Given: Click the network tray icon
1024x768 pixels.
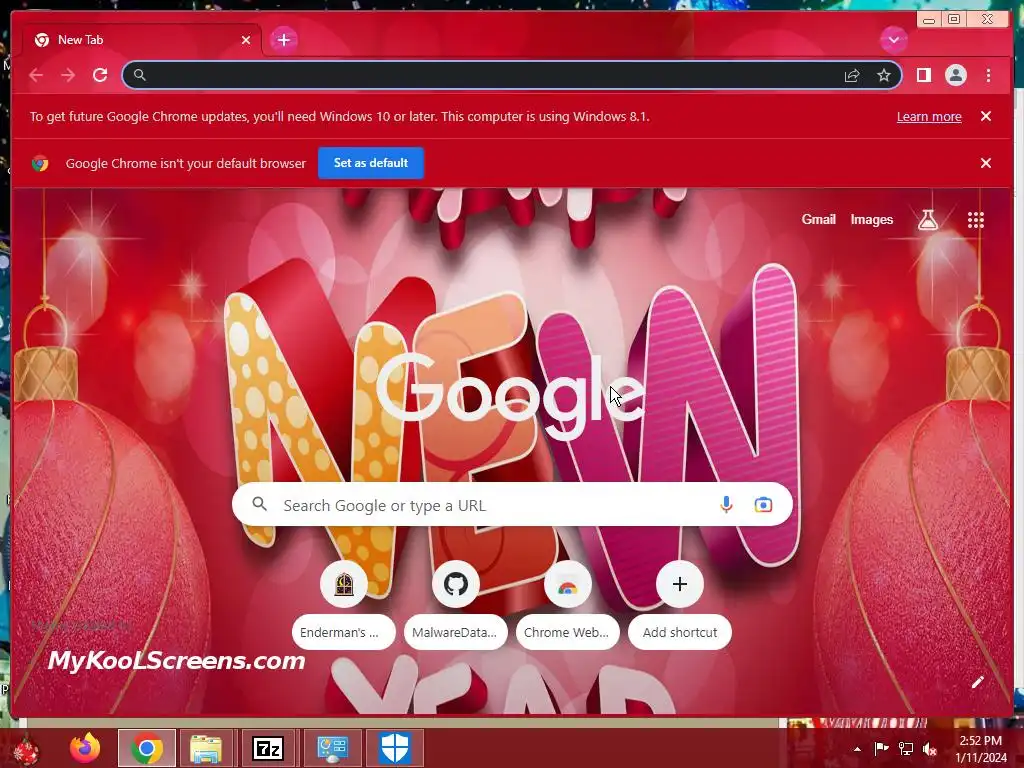Looking at the screenshot, I should click(x=906, y=748).
